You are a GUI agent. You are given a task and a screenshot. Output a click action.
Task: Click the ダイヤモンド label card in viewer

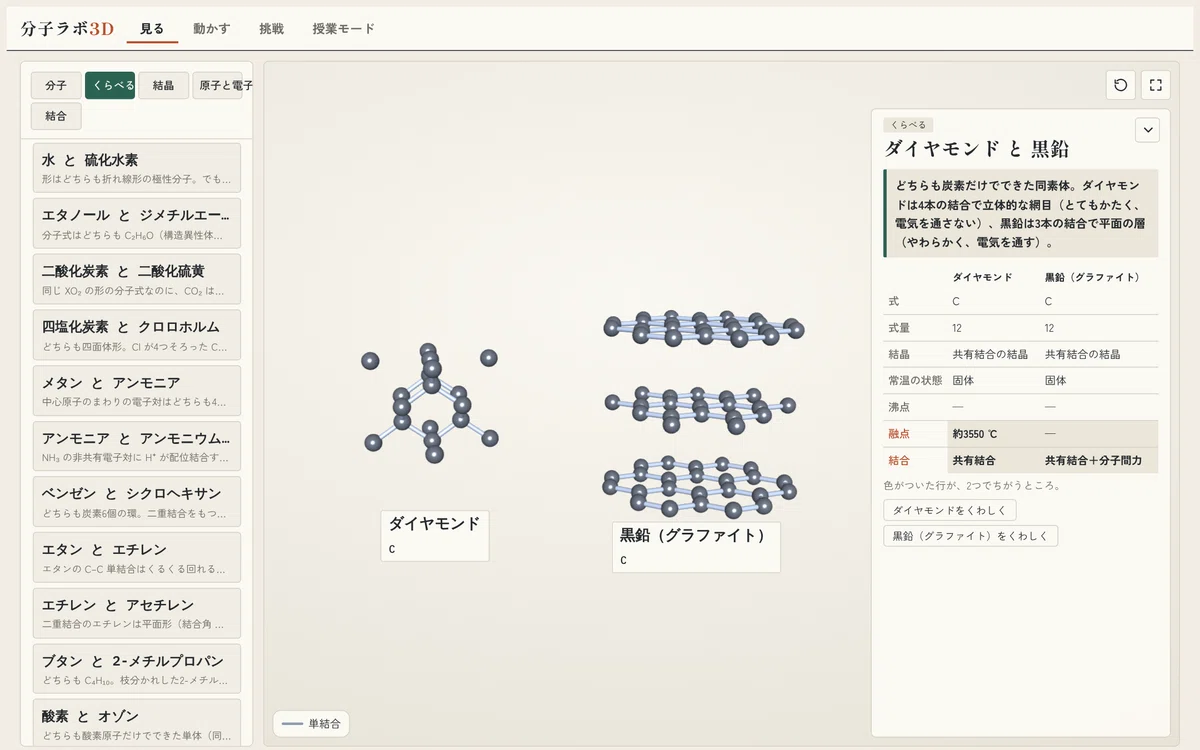(x=435, y=535)
